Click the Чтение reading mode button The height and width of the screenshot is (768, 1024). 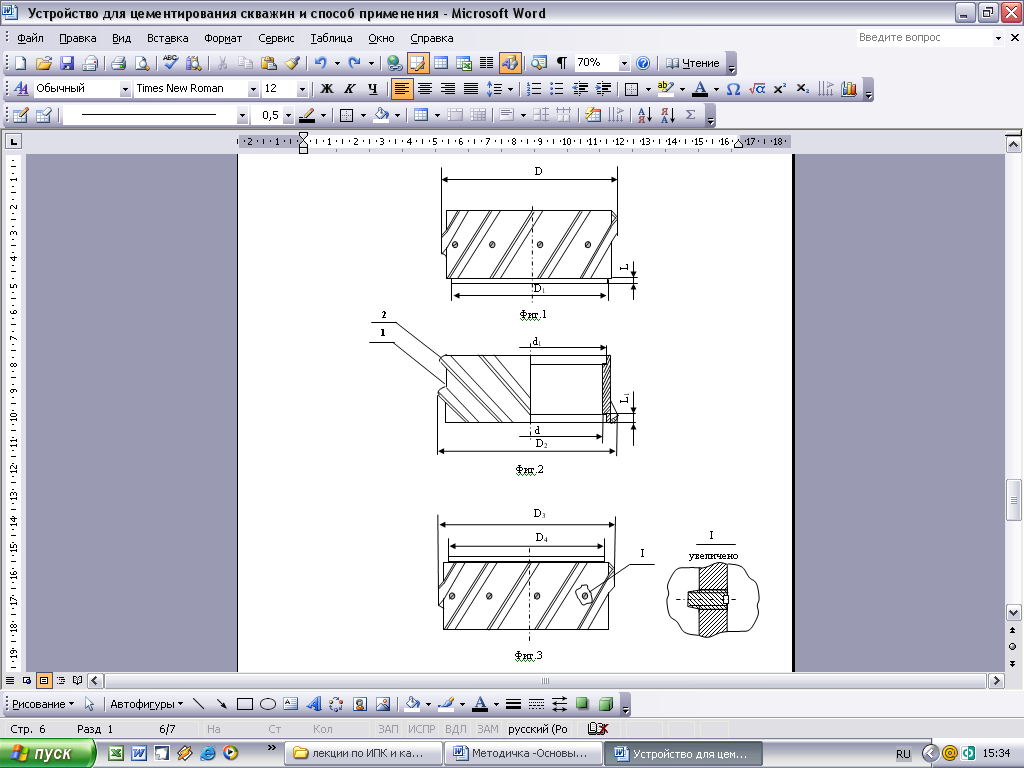(693, 63)
